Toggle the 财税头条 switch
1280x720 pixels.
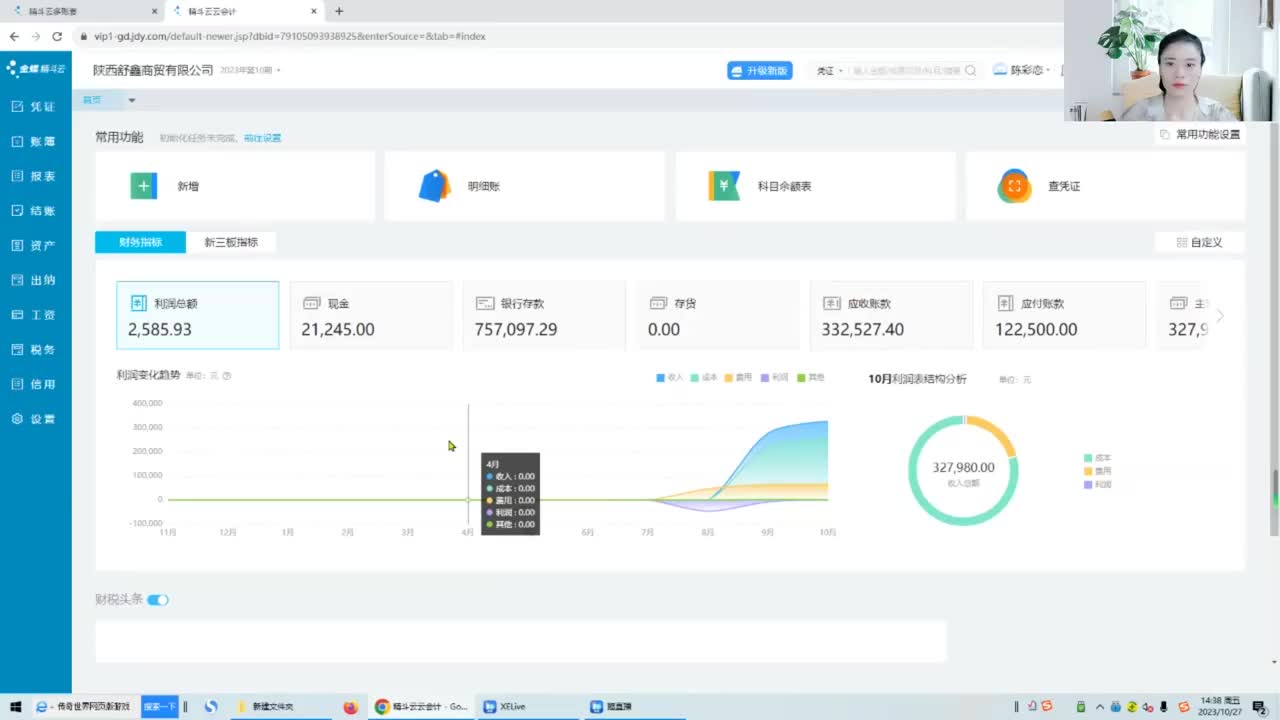[x=158, y=600]
